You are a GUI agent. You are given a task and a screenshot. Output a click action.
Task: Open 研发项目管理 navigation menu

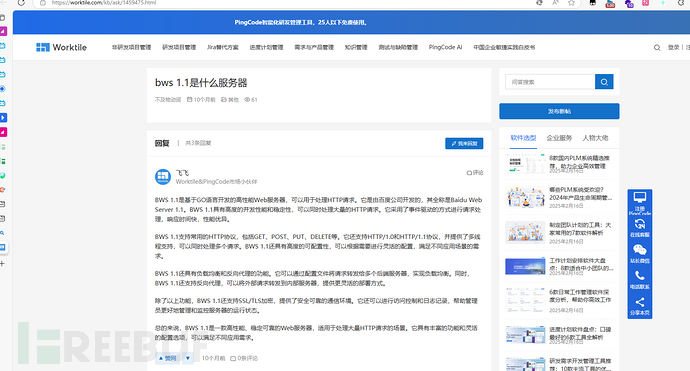pos(179,48)
